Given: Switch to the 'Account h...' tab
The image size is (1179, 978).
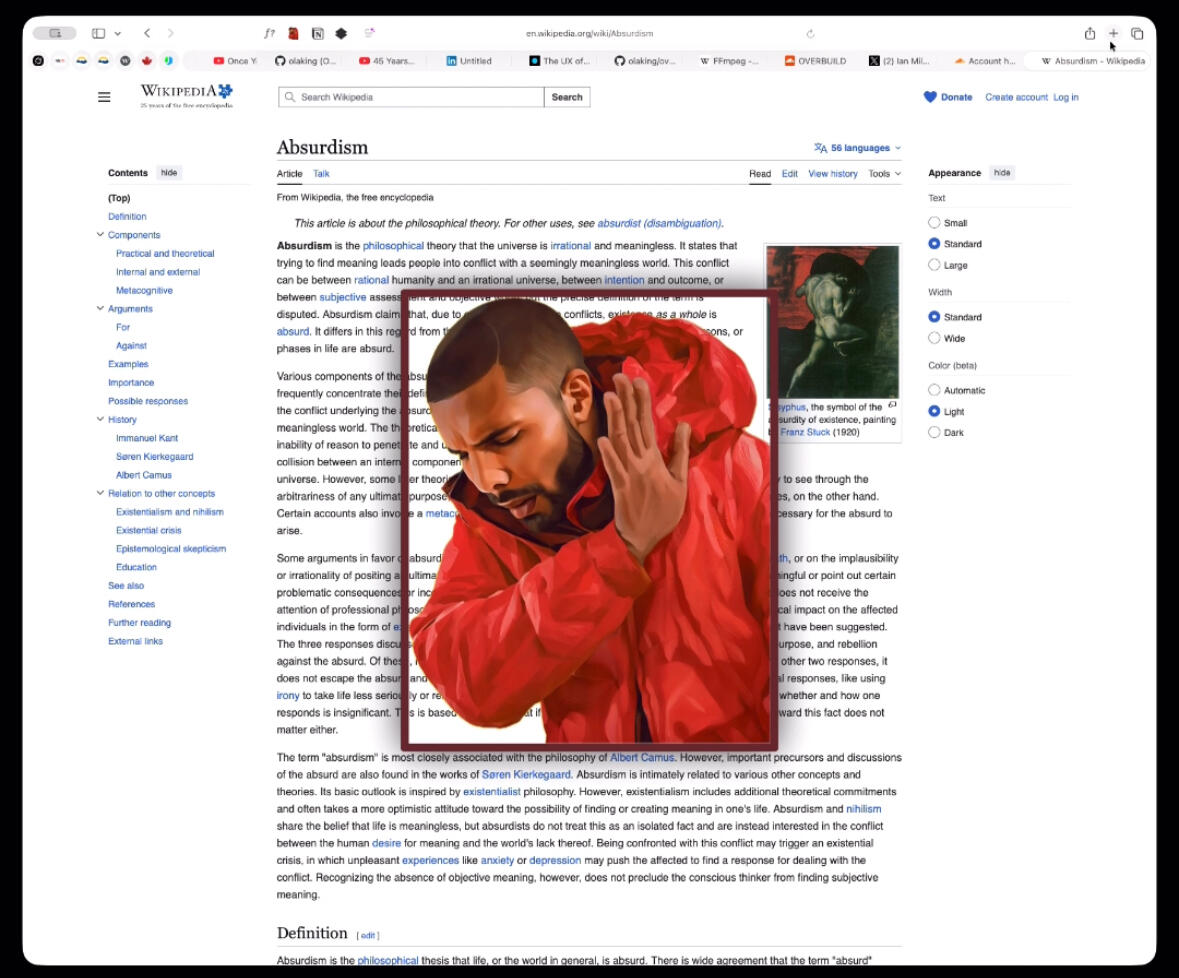Looking at the screenshot, I should 985,61.
